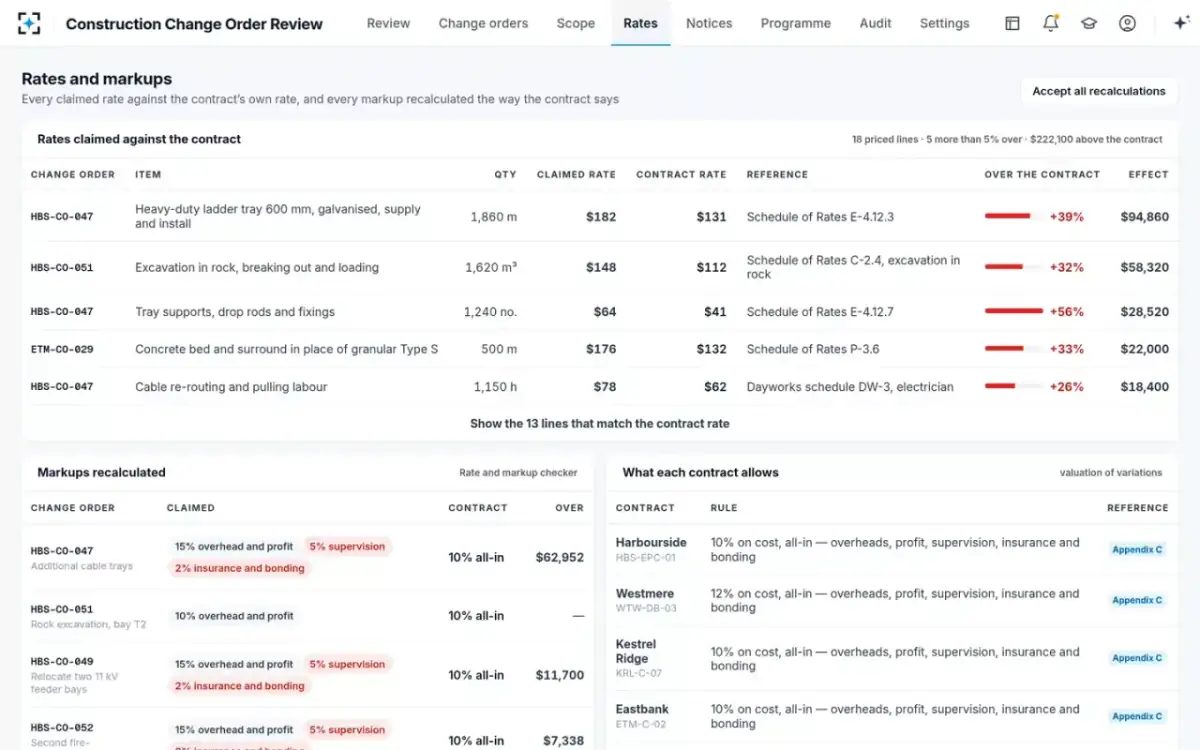Open the Notices tab

(709, 23)
